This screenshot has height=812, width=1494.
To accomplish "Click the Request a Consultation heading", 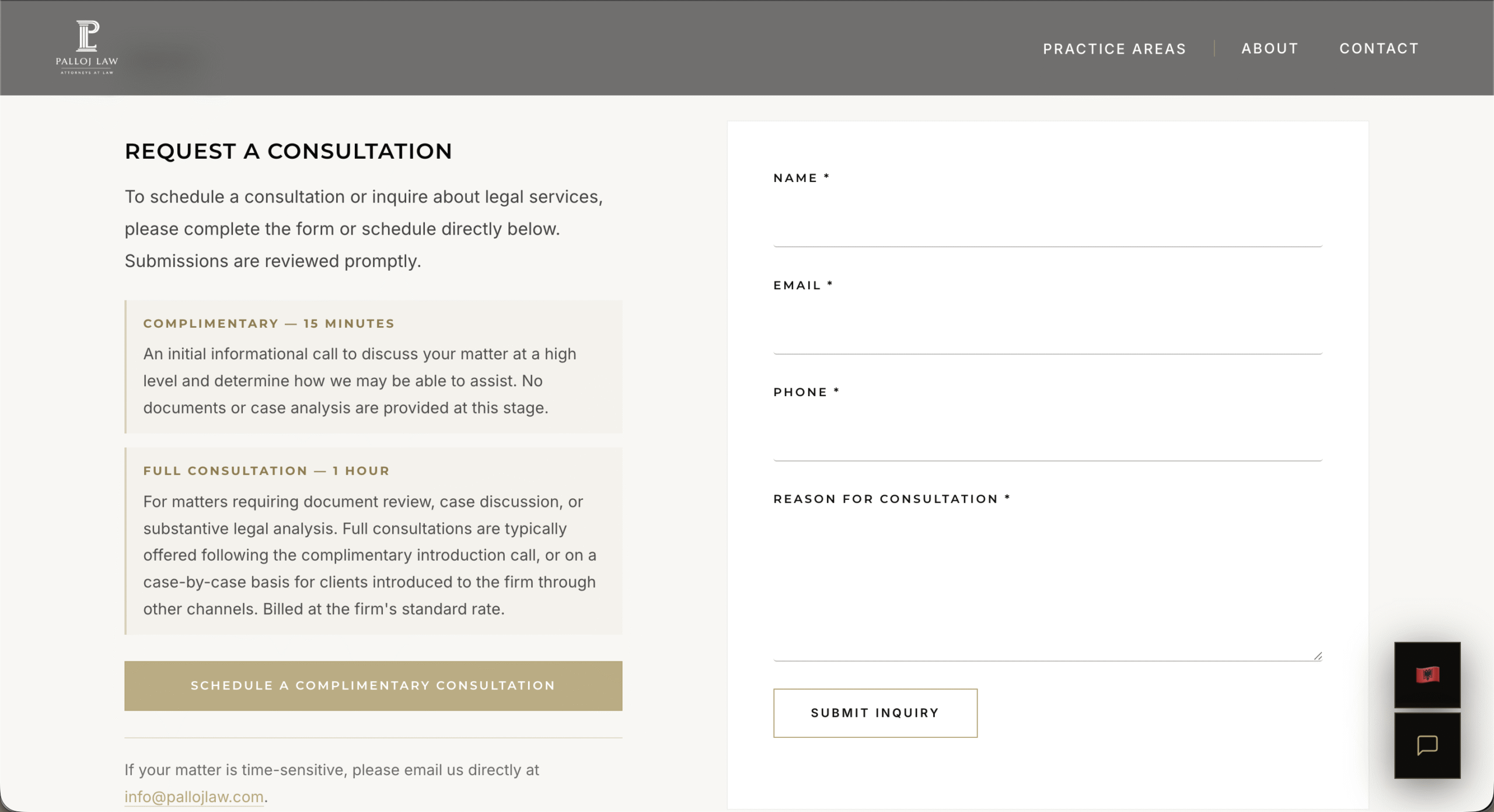I will (288, 151).
